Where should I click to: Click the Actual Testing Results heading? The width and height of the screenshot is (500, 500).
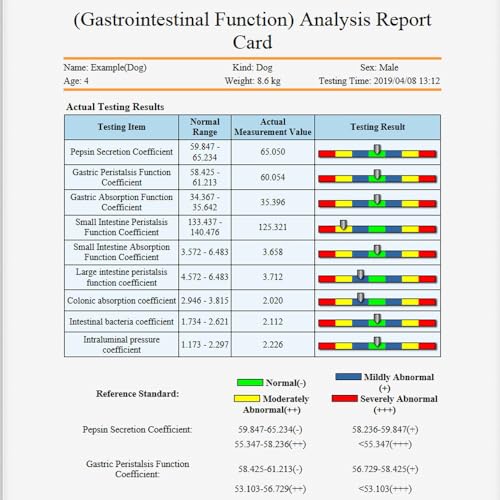(x=115, y=107)
